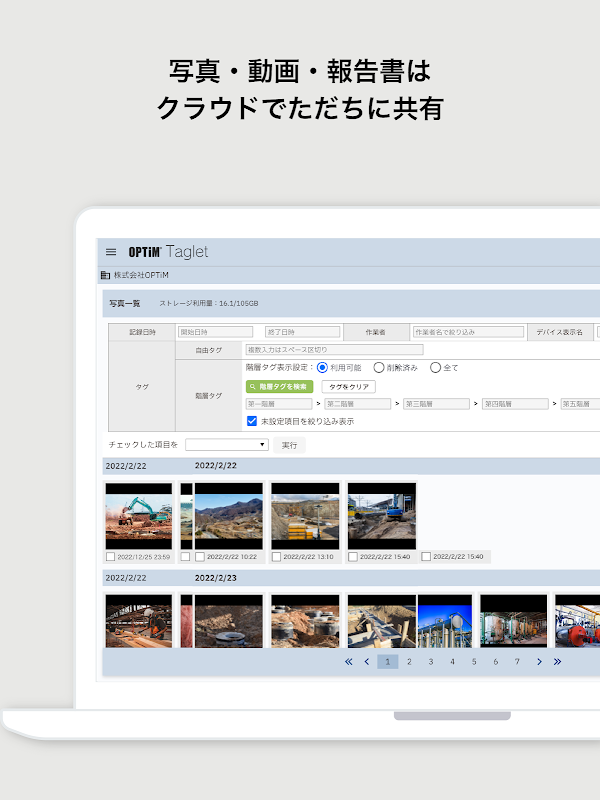Go to the next page arrow

click(539, 661)
